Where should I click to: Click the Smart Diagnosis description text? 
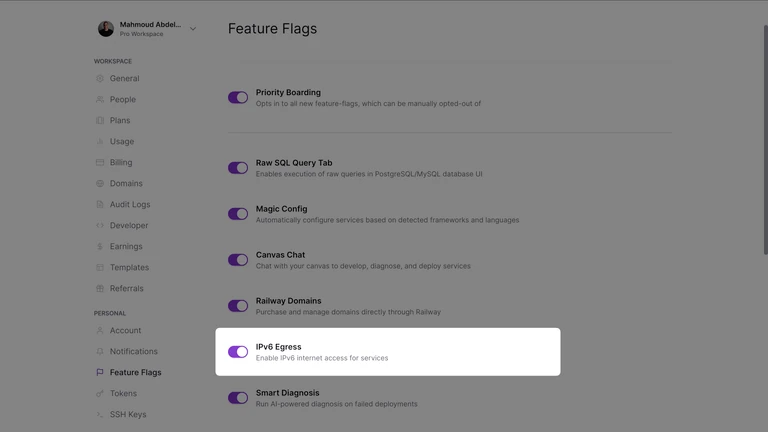tap(336, 404)
